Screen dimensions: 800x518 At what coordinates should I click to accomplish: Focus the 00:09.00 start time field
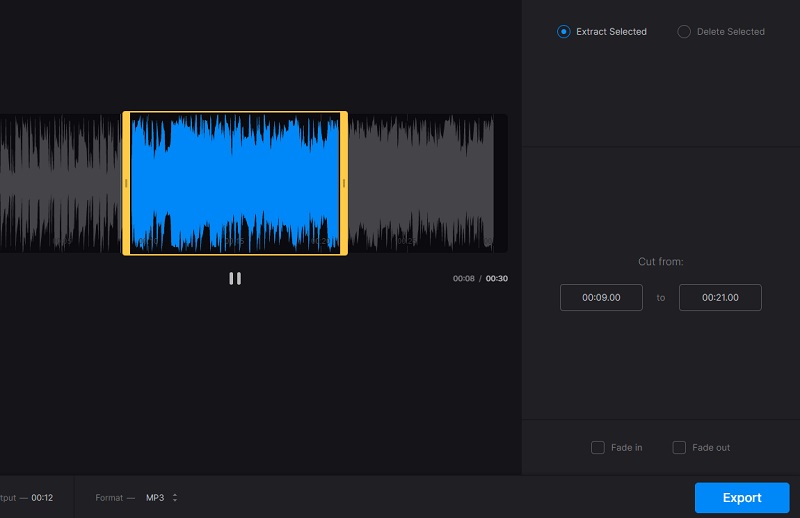[601, 298]
